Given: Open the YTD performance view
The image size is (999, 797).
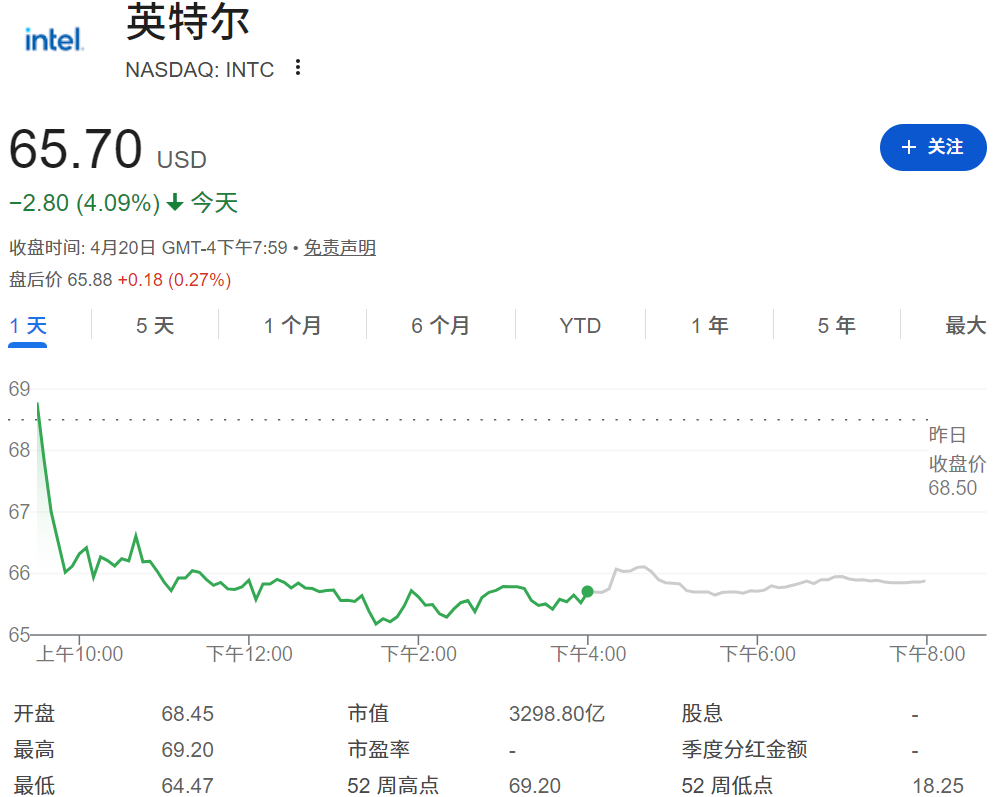Looking at the screenshot, I should coord(580,325).
